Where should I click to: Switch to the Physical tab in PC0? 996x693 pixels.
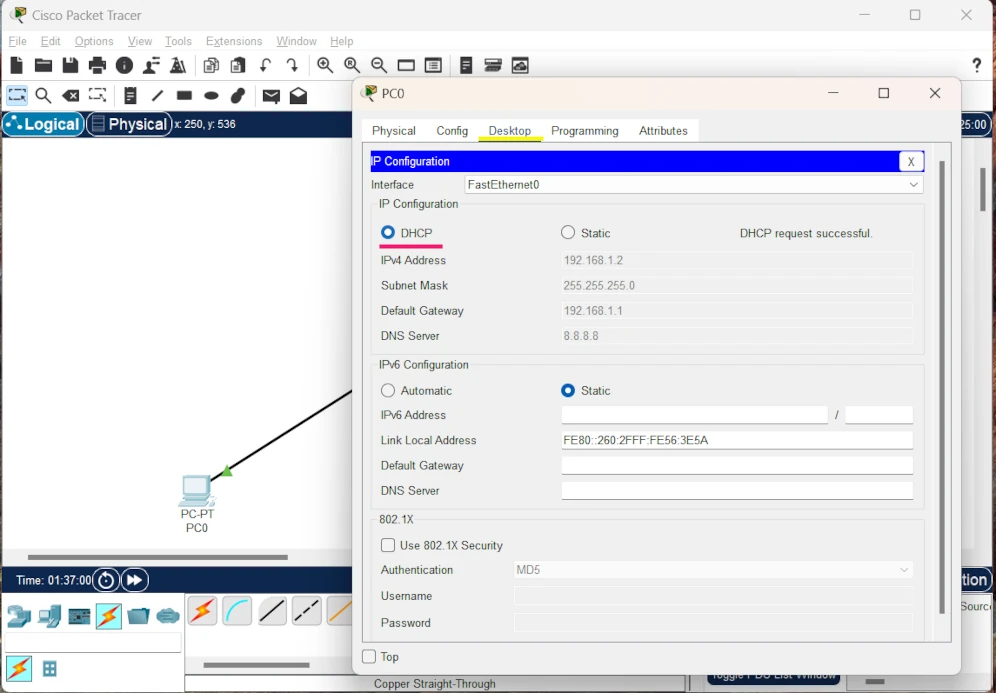coord(394,131)
